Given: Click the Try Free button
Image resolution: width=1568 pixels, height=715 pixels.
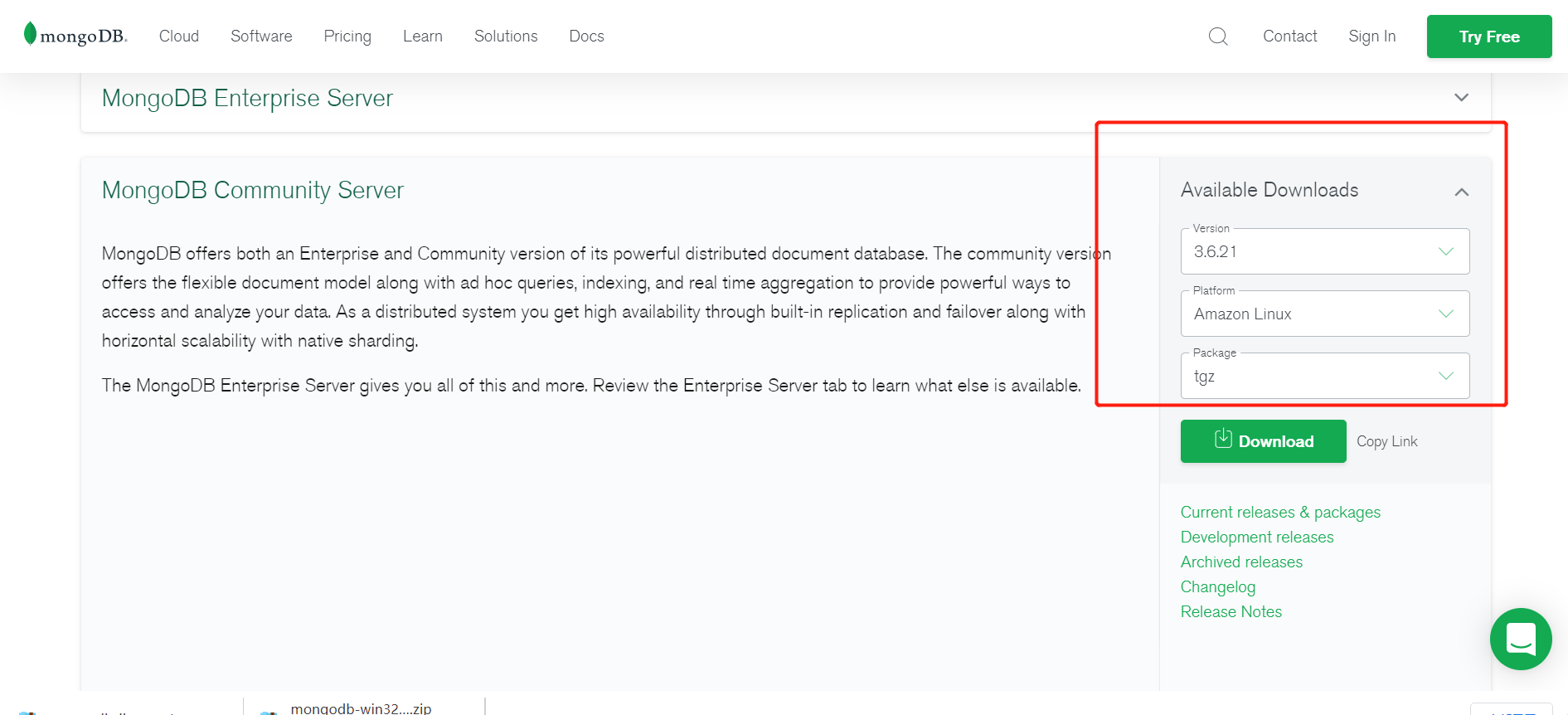Looking at the screenshot, I should pos(1489,36).
